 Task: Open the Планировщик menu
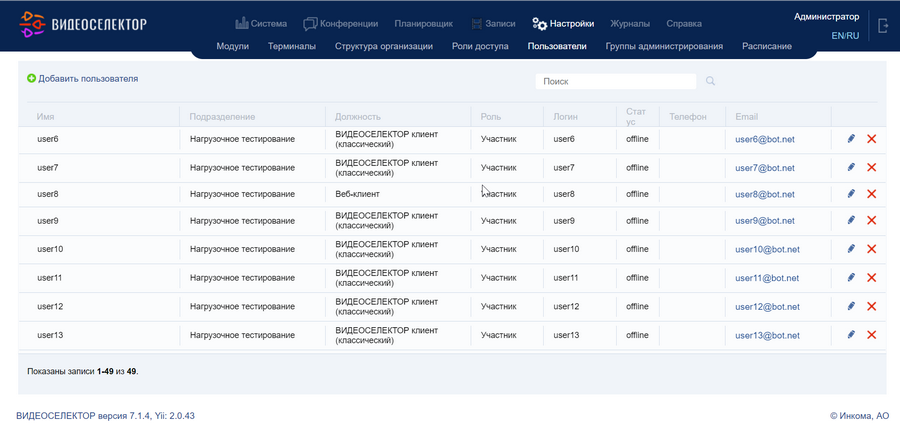(424, 24)
